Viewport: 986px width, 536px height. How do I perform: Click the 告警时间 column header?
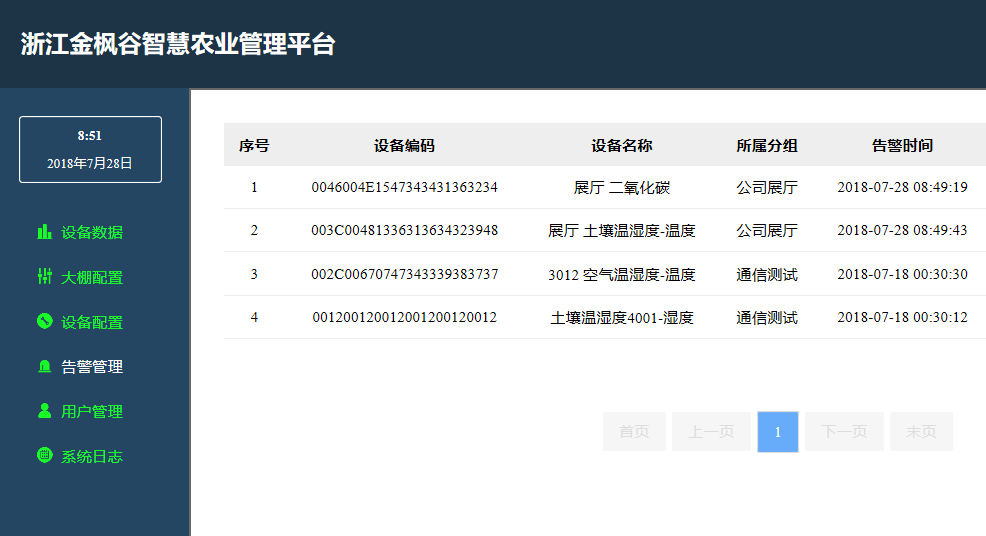pyautogui.click(x=902, y=145)
